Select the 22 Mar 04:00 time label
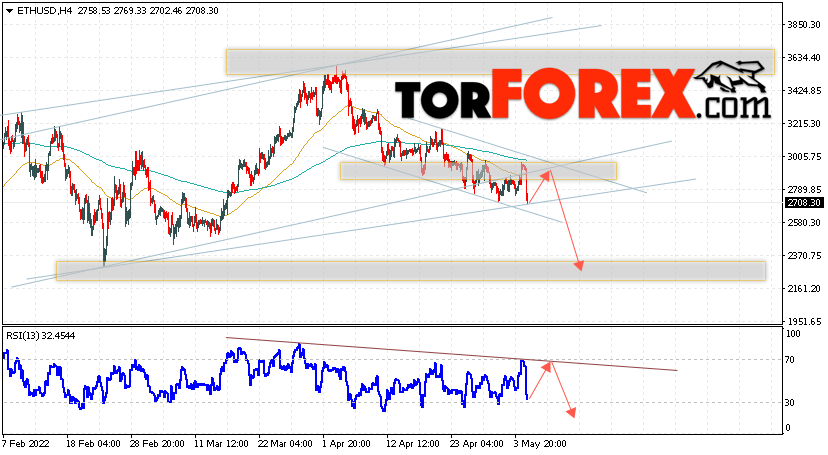828x455 pixels. click(x=286, y=444)
